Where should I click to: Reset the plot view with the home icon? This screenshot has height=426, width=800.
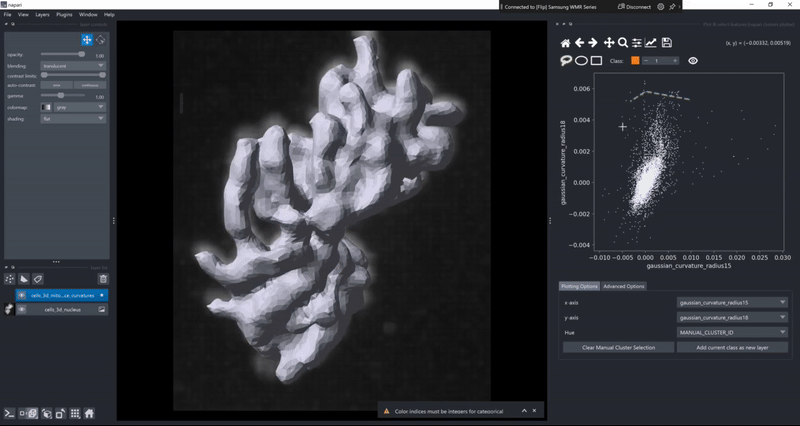(565, 43)
